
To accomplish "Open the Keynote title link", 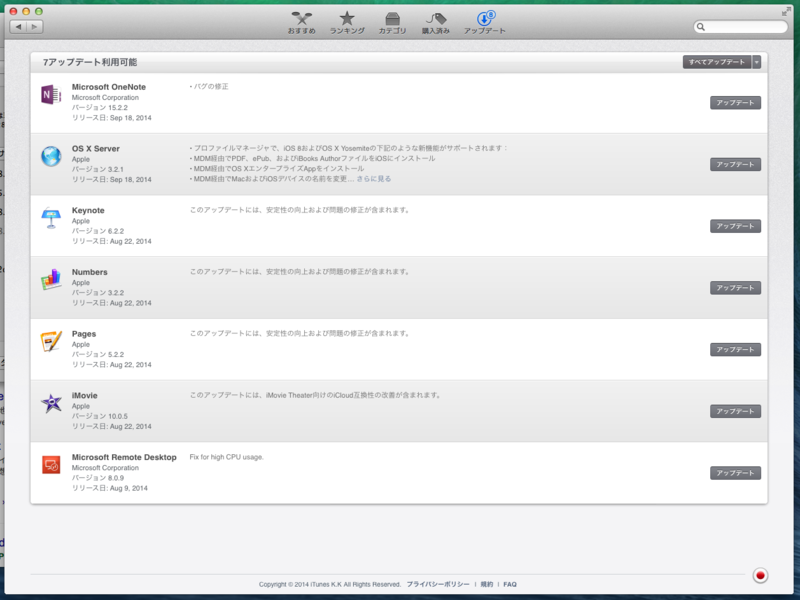I will pos(88,210).
